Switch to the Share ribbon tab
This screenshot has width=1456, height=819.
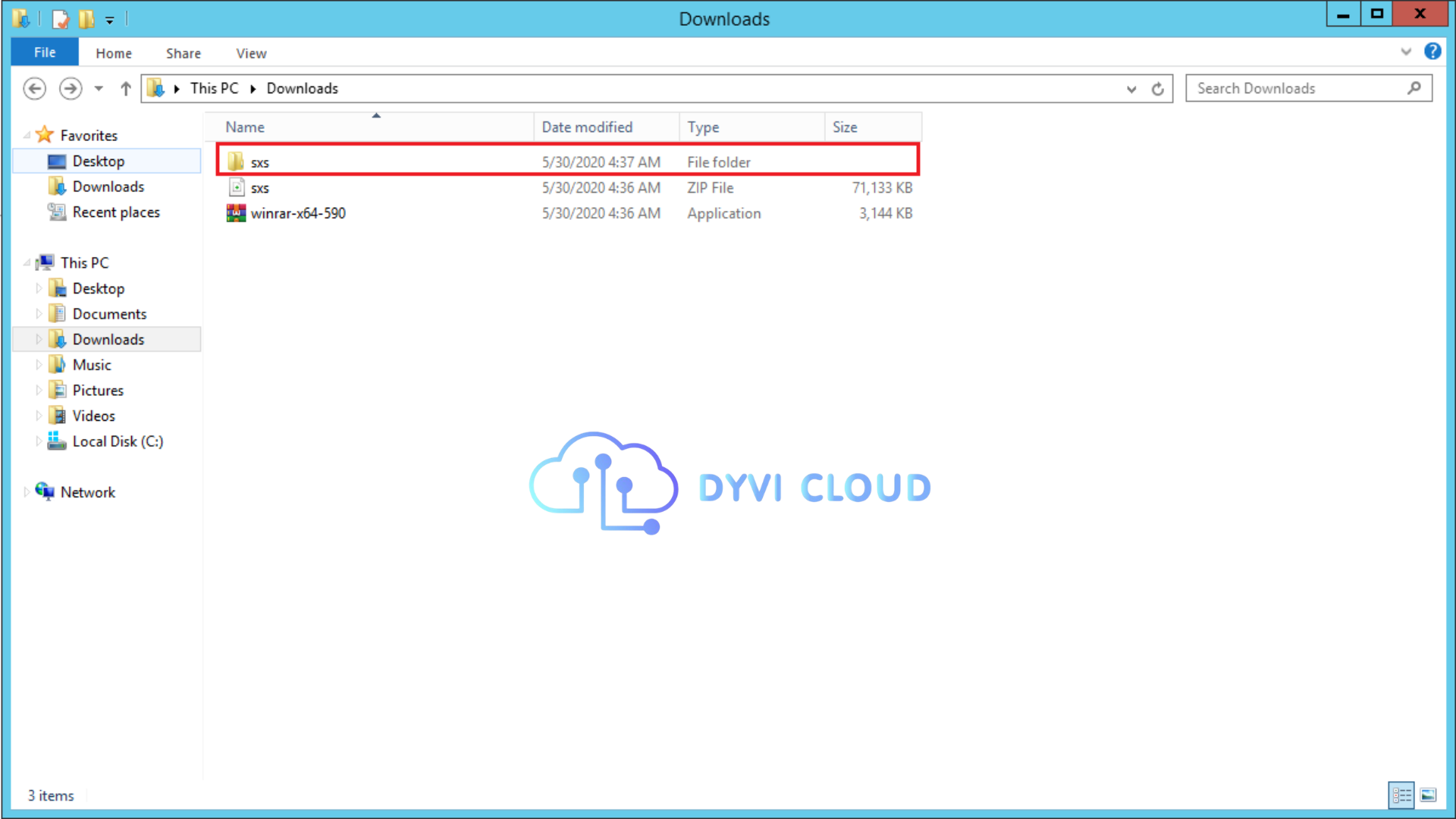[184, 53]
